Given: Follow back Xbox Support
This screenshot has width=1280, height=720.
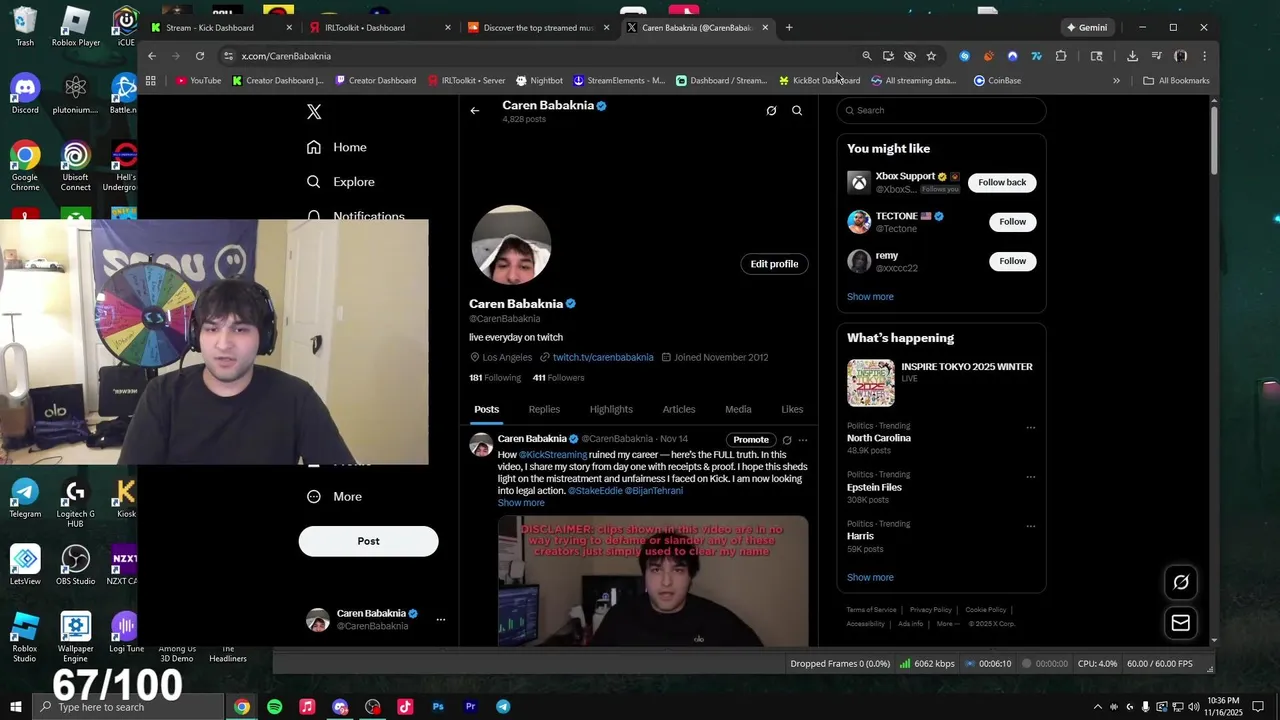Looking at the screenshot, I should 1002,182.
